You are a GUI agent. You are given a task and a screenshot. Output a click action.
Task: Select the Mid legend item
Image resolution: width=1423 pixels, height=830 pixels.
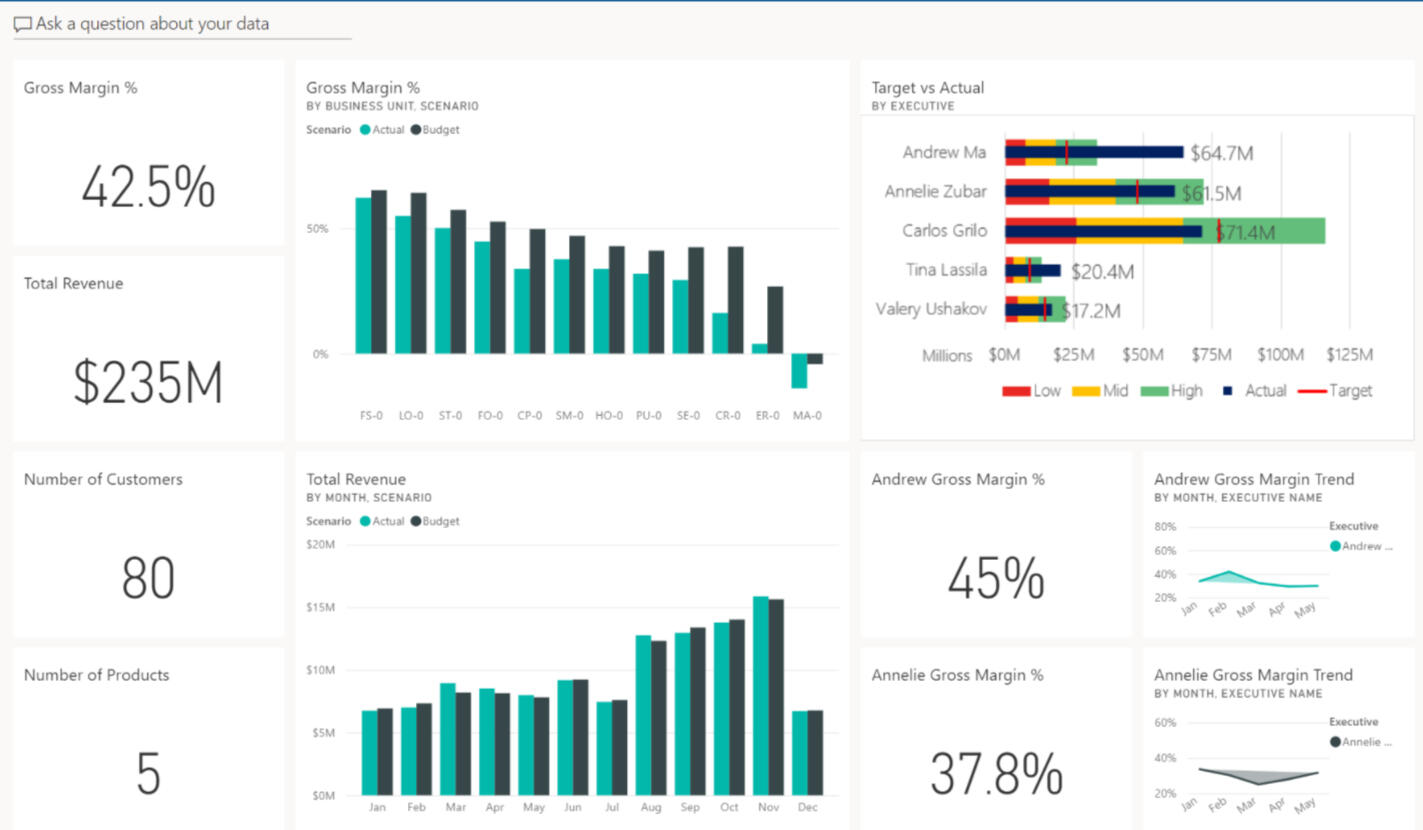(1083, 390)
